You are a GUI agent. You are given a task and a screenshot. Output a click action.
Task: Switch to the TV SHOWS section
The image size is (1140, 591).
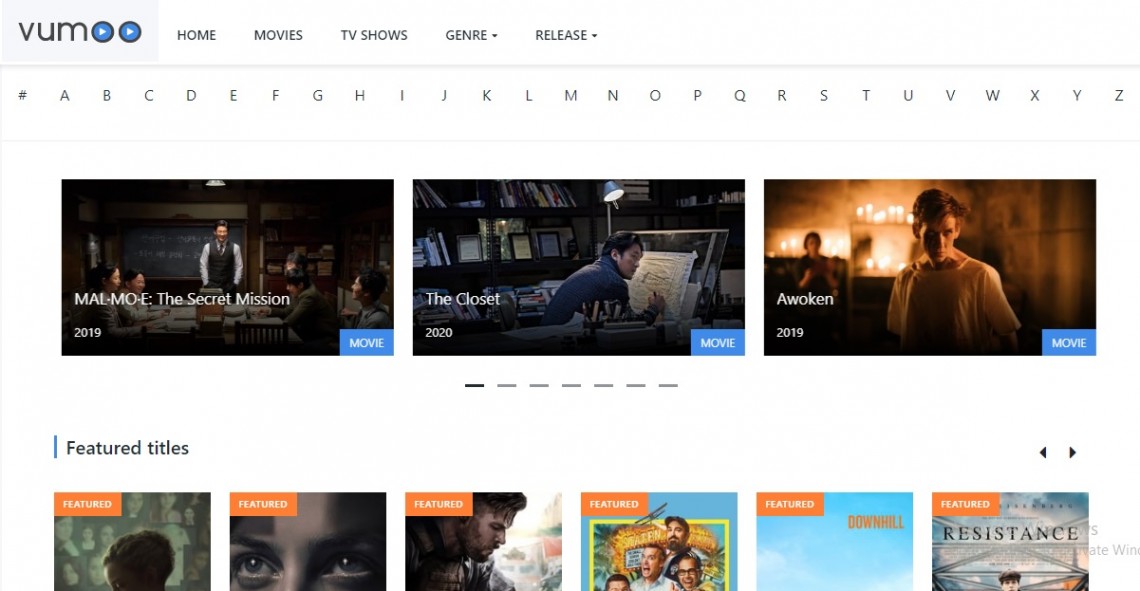pos(373,35)
